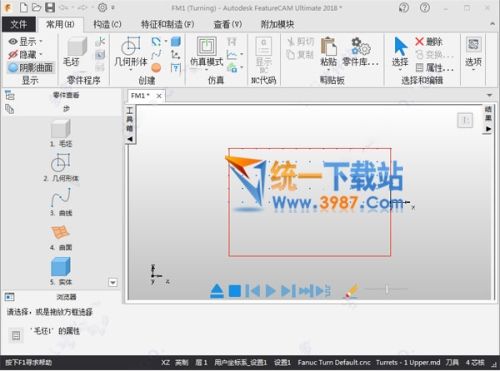Image resolution: width=500 pixels, height=371 pixels.
Task: Select step 4 曲面 surface icon
Action: pos(61,232)
